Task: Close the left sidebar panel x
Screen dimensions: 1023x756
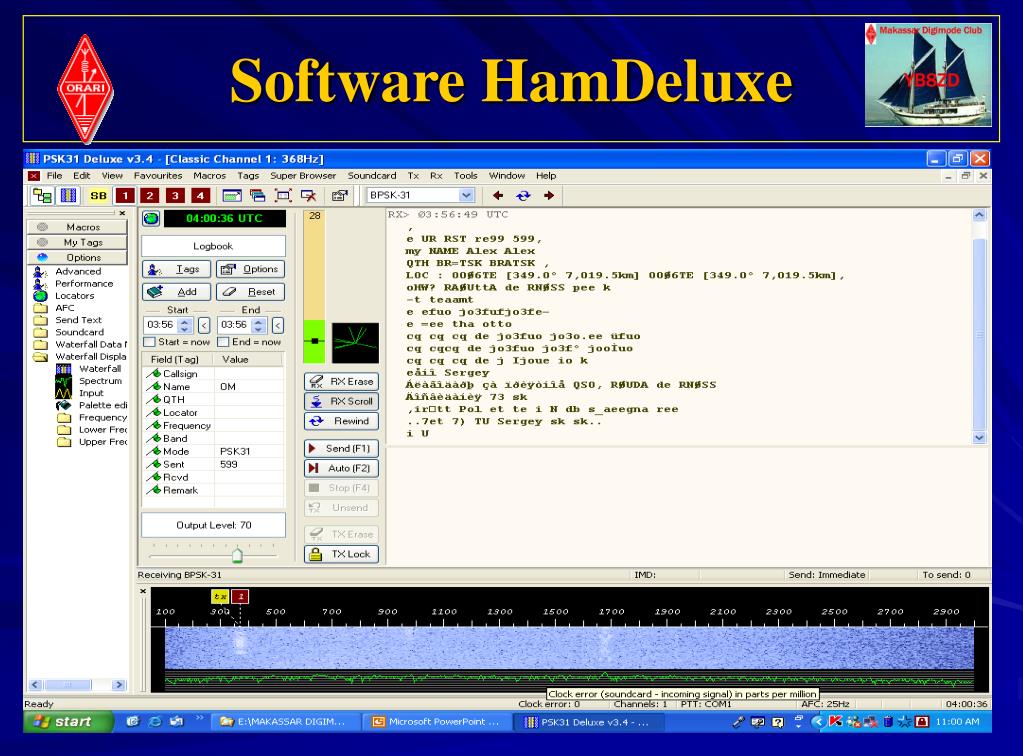Action: [x=122, y=213]
